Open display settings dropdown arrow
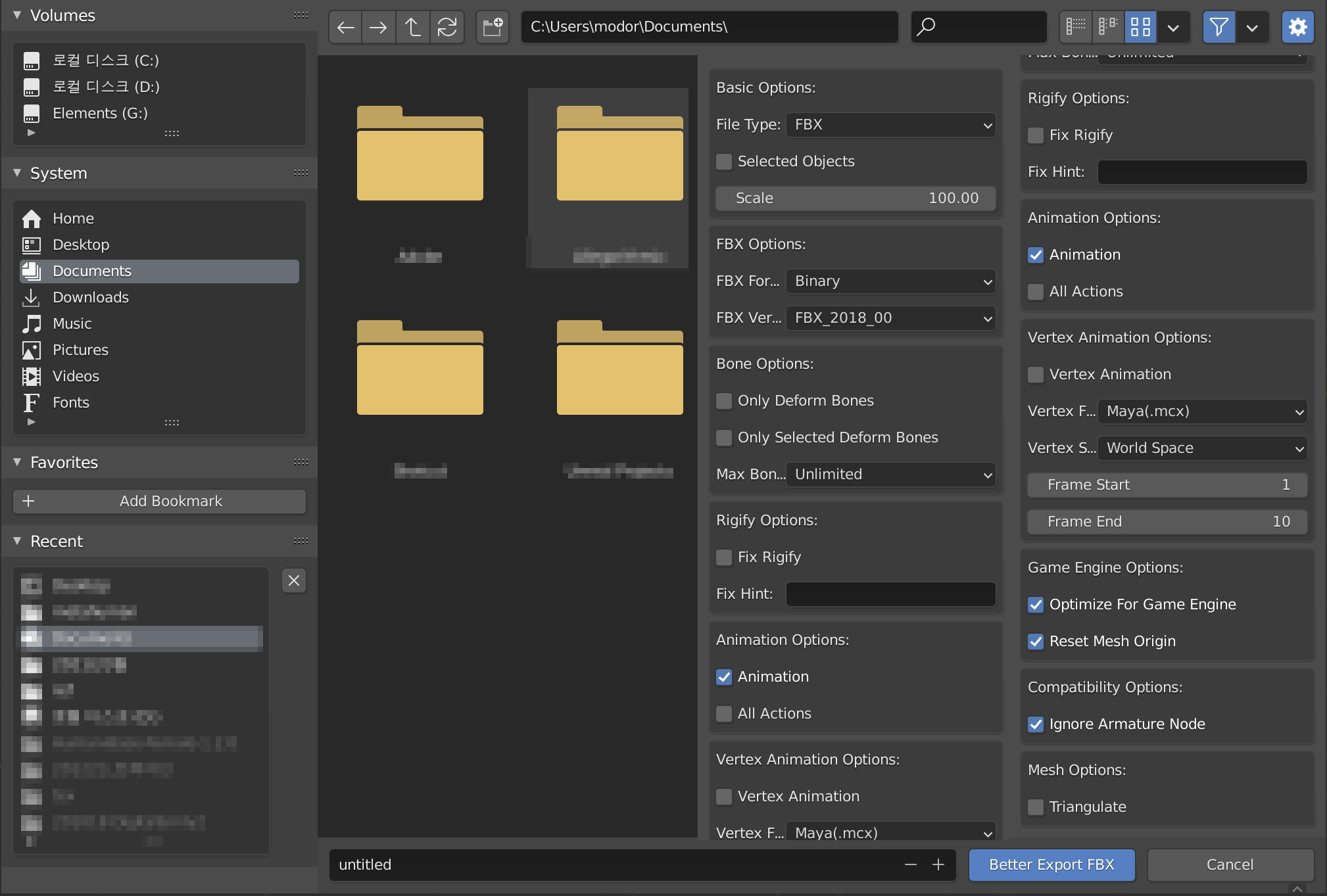The width and height of the screenshot is (1327, 896). [1173, 27]
